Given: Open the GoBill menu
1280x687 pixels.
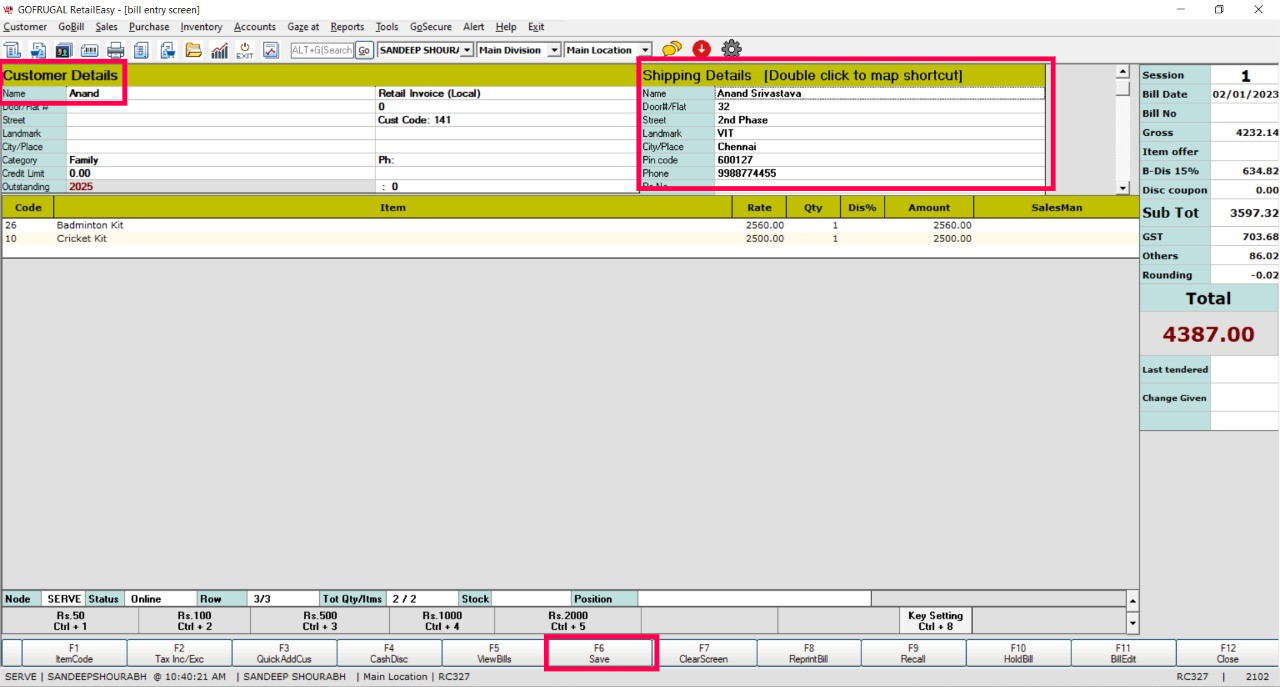Looking at the screenshot, I should point(71,27).
